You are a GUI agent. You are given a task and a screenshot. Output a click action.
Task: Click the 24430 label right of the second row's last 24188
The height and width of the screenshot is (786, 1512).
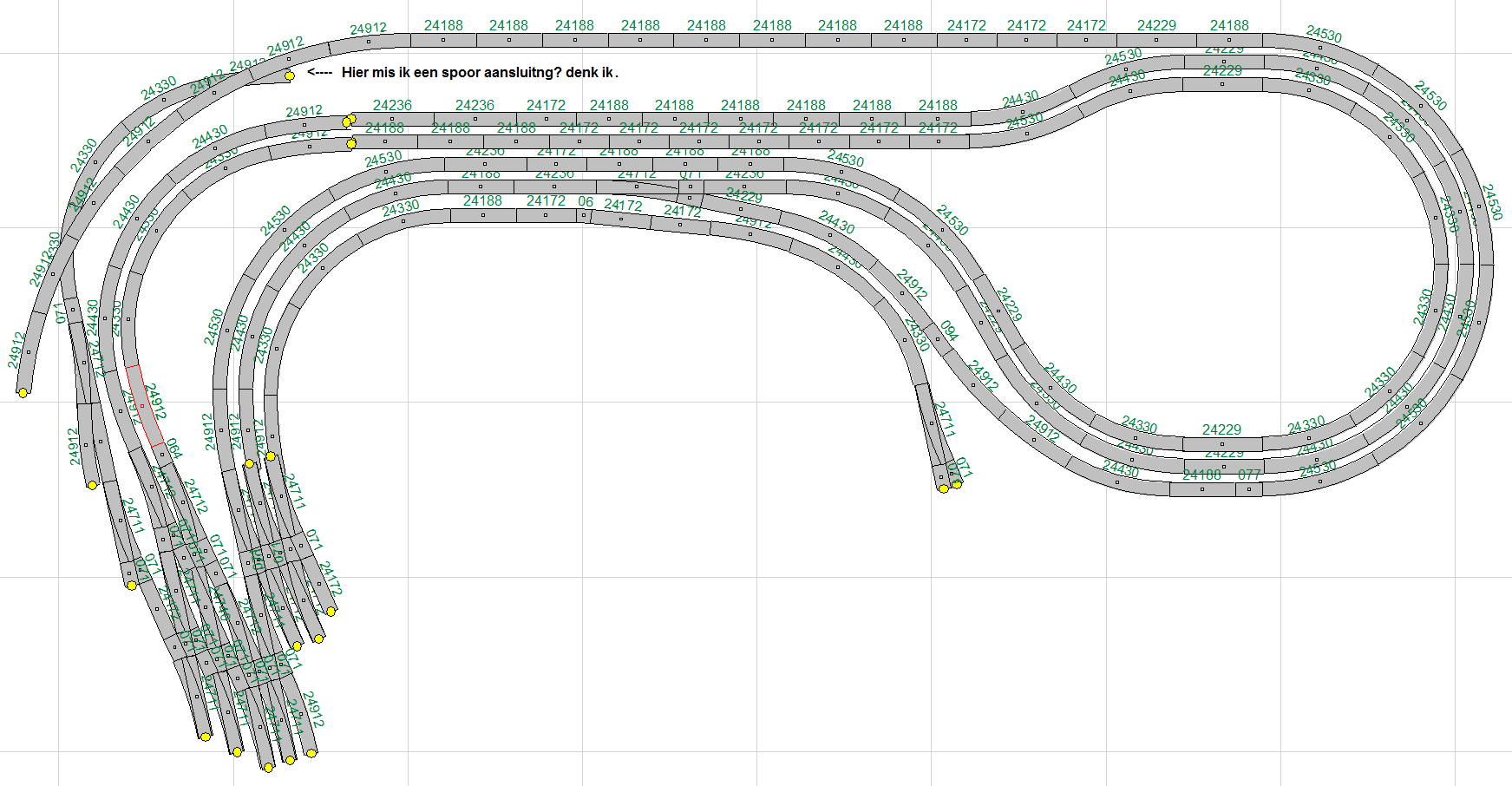1020,100
